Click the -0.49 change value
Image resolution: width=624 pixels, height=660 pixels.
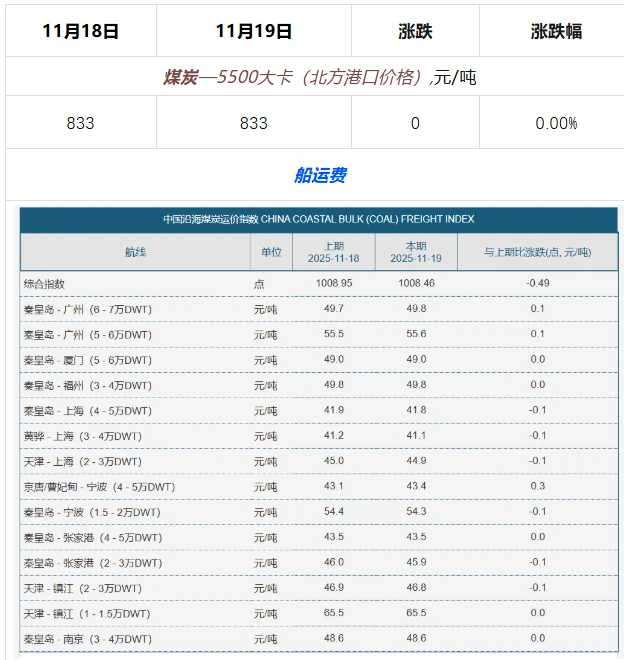538,283
